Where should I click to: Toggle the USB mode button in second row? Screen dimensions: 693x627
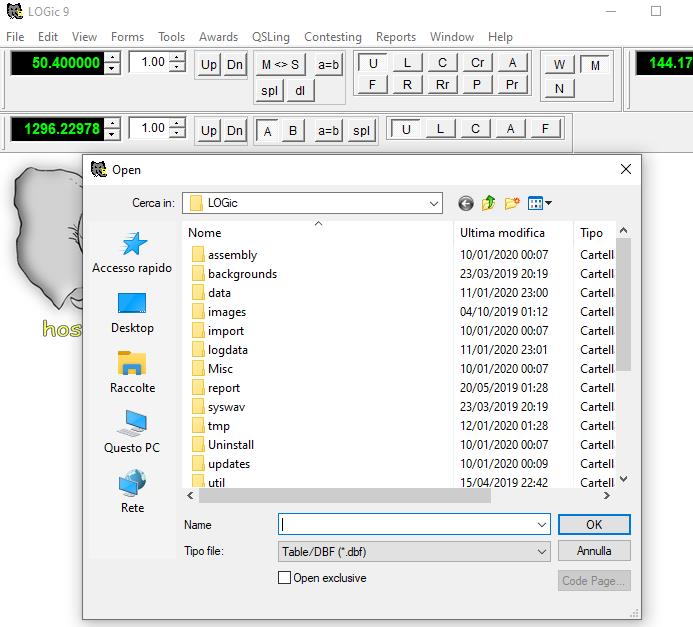tap(405, 129)
